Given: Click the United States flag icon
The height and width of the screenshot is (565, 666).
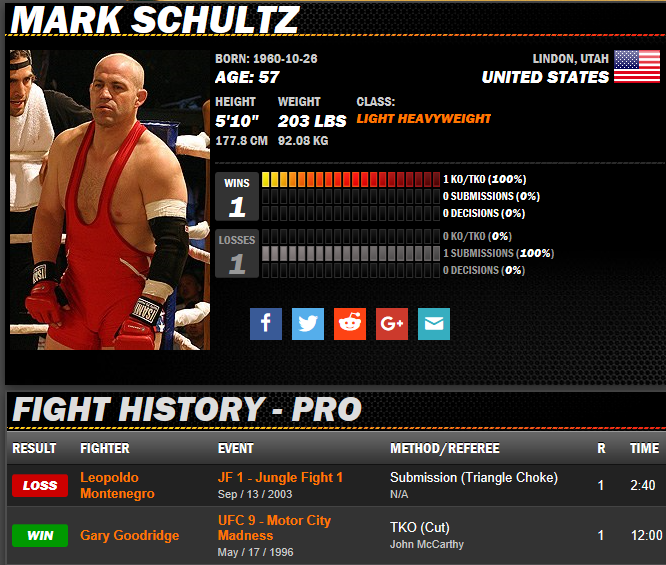Looking at the screenshot, I should [637, 67].
